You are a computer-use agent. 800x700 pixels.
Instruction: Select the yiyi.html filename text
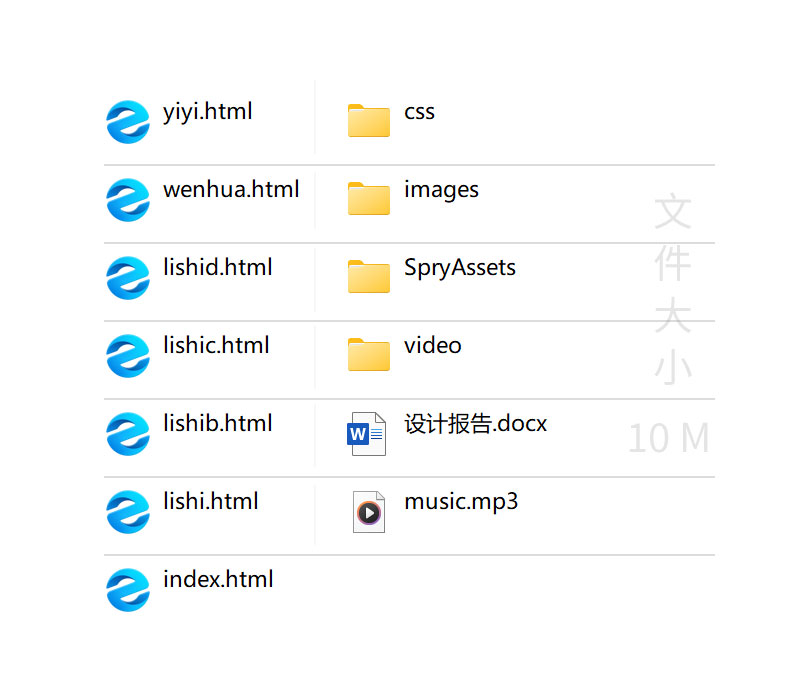pyautogui.click(x=208, y=112)
